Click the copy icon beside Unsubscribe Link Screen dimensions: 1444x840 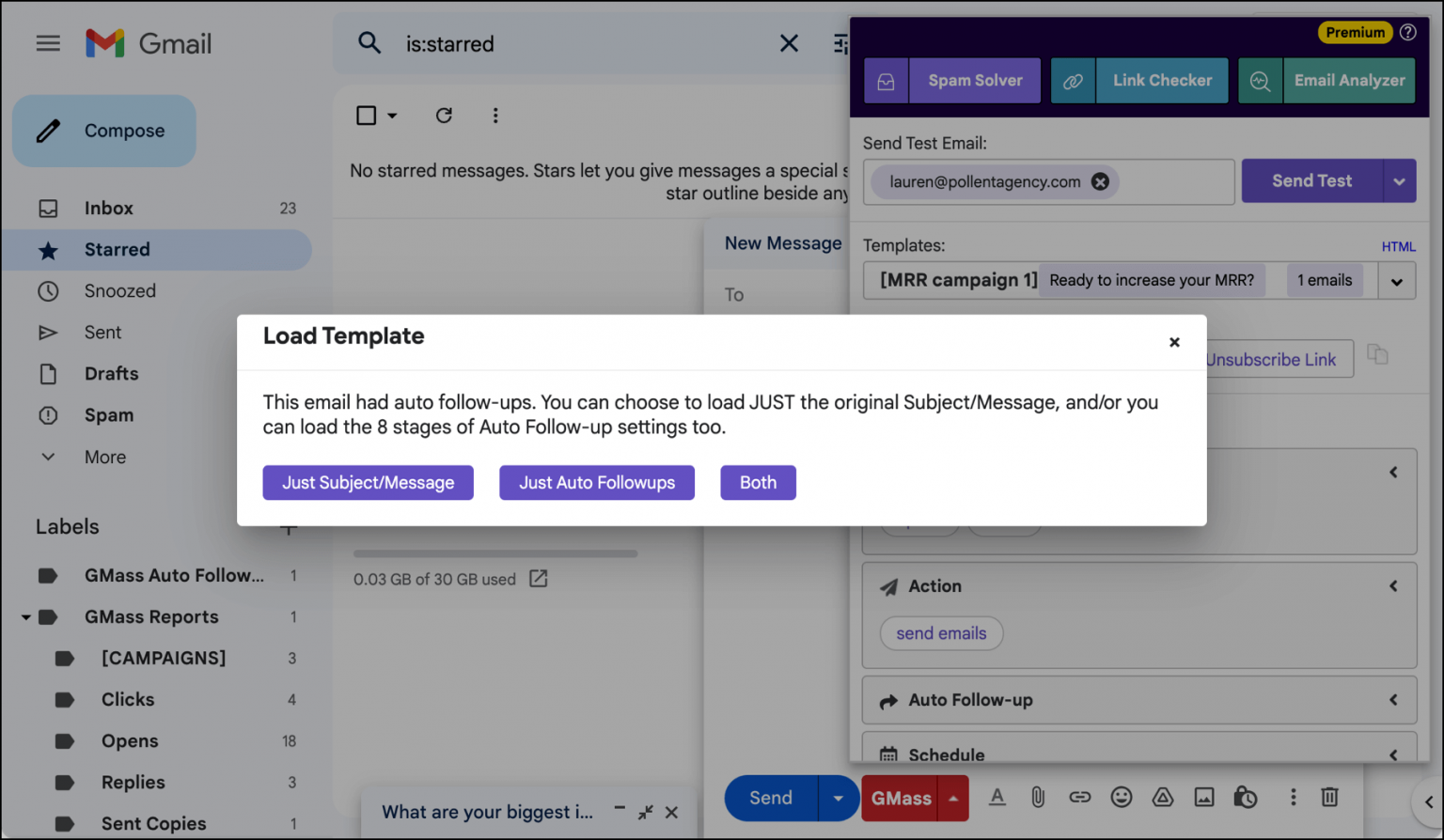1378,355
